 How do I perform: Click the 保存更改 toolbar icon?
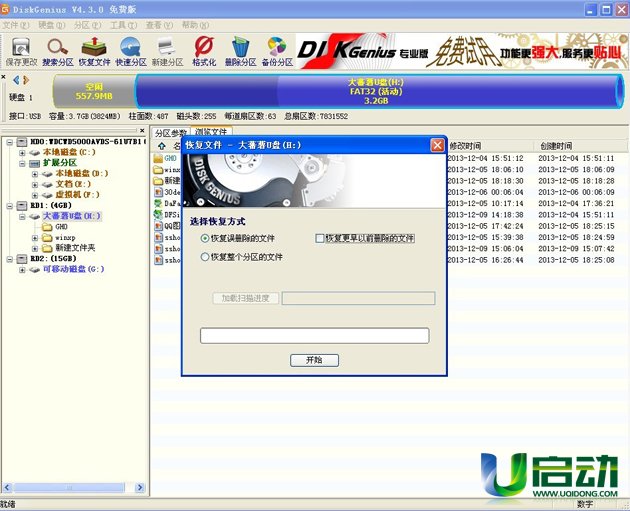pos(21,51)
